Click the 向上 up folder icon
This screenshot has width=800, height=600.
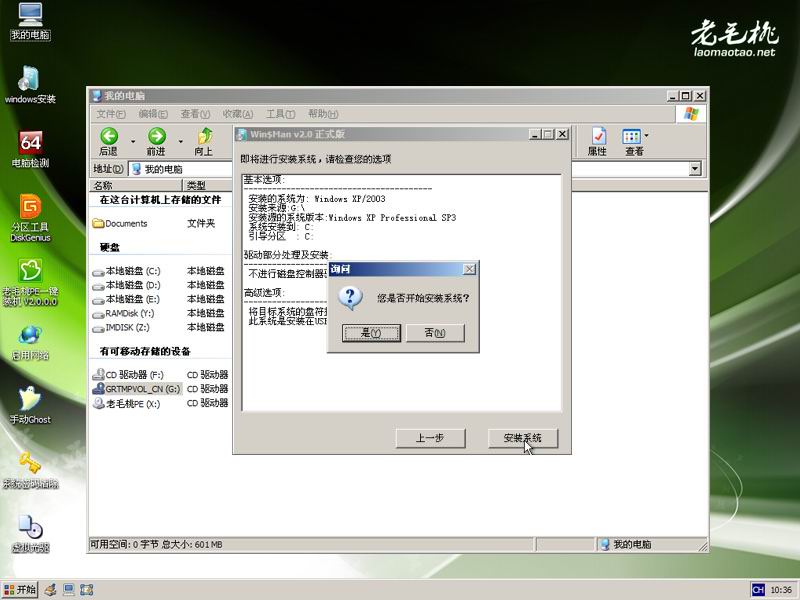pyautogui.click(x=204, y=141)
